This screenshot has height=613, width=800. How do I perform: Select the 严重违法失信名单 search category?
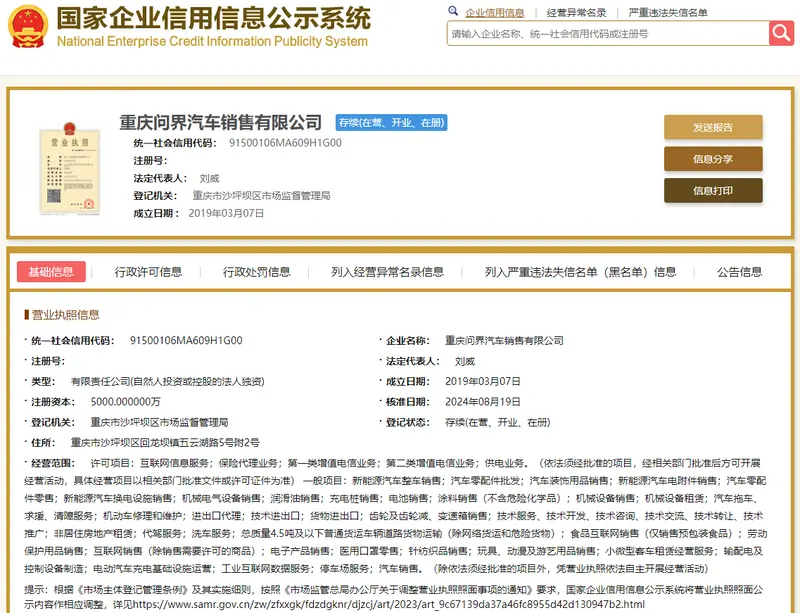click(x=667, y=13)
